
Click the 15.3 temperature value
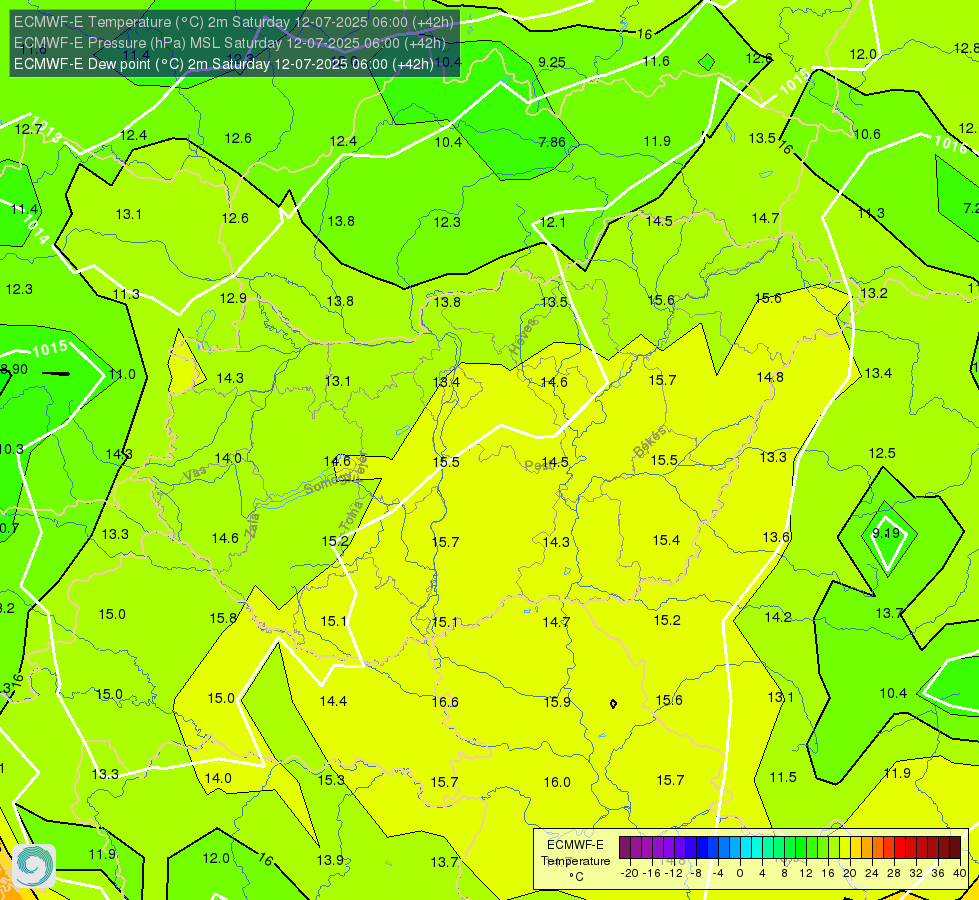(331, 779)
